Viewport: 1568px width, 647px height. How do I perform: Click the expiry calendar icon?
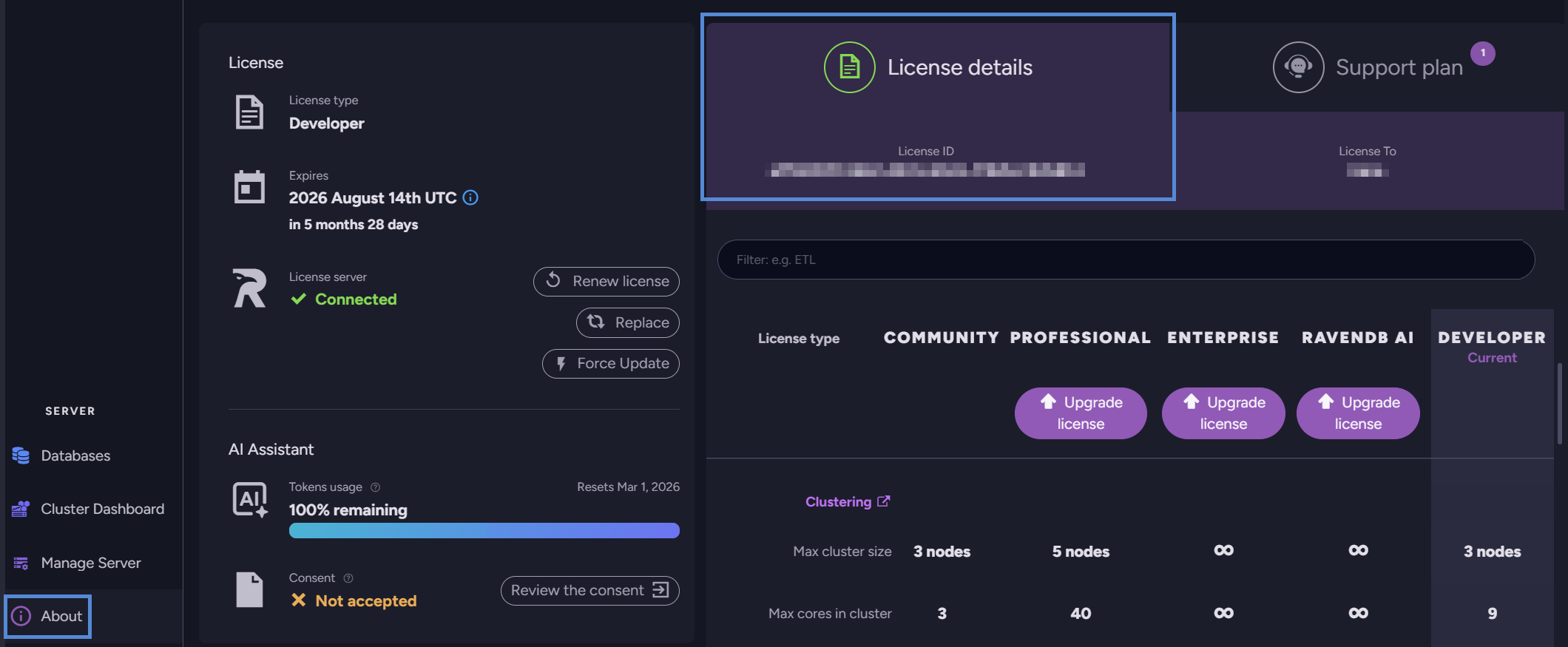point(249,187)
